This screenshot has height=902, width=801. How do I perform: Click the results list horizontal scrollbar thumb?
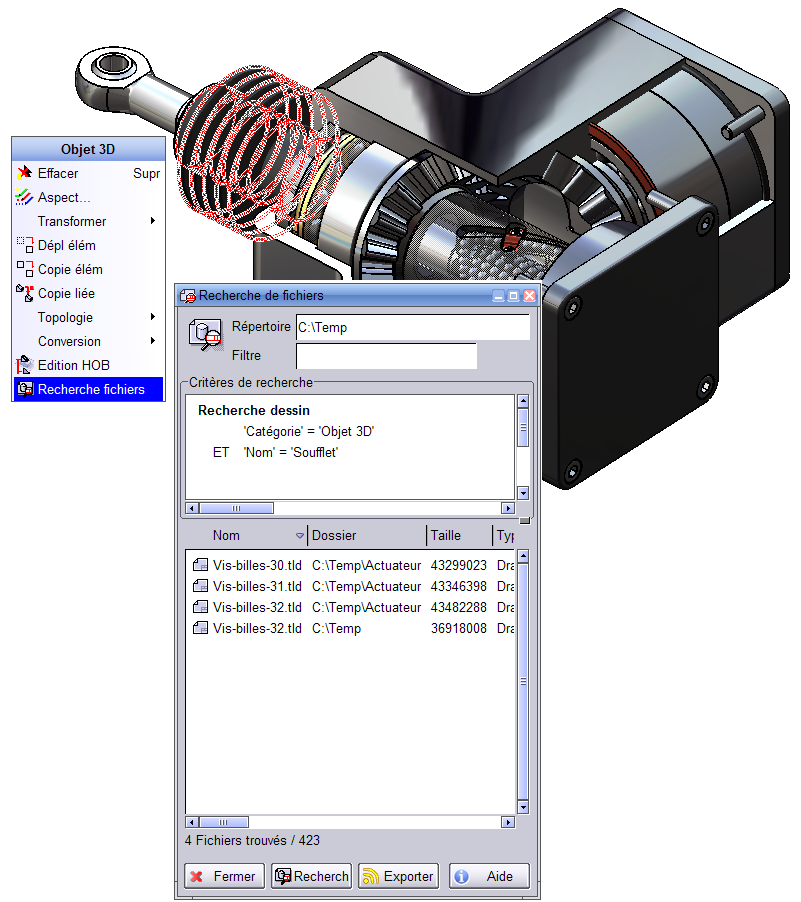[x=224, y=822]
